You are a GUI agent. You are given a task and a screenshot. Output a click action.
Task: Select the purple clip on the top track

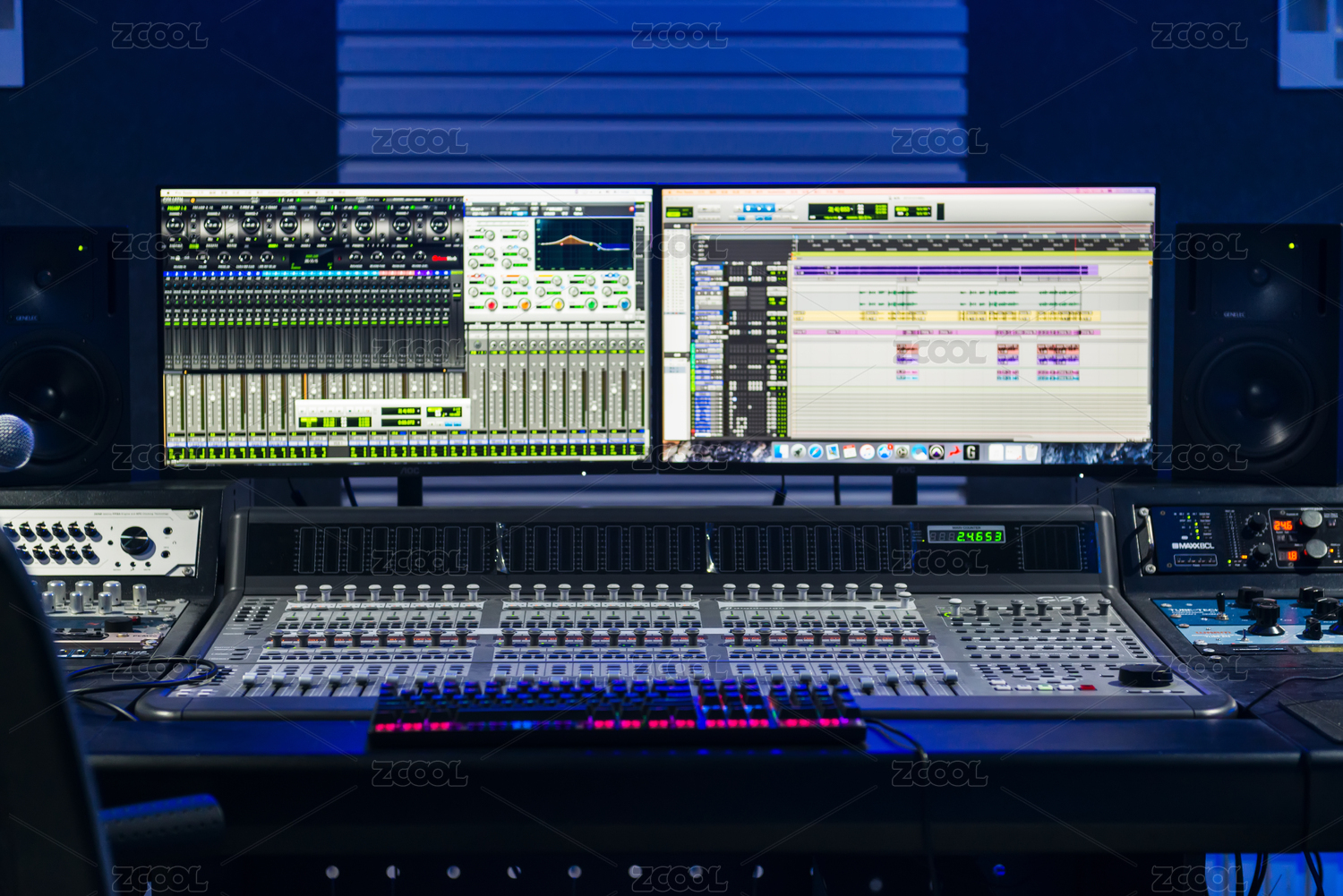pos(940,269)
